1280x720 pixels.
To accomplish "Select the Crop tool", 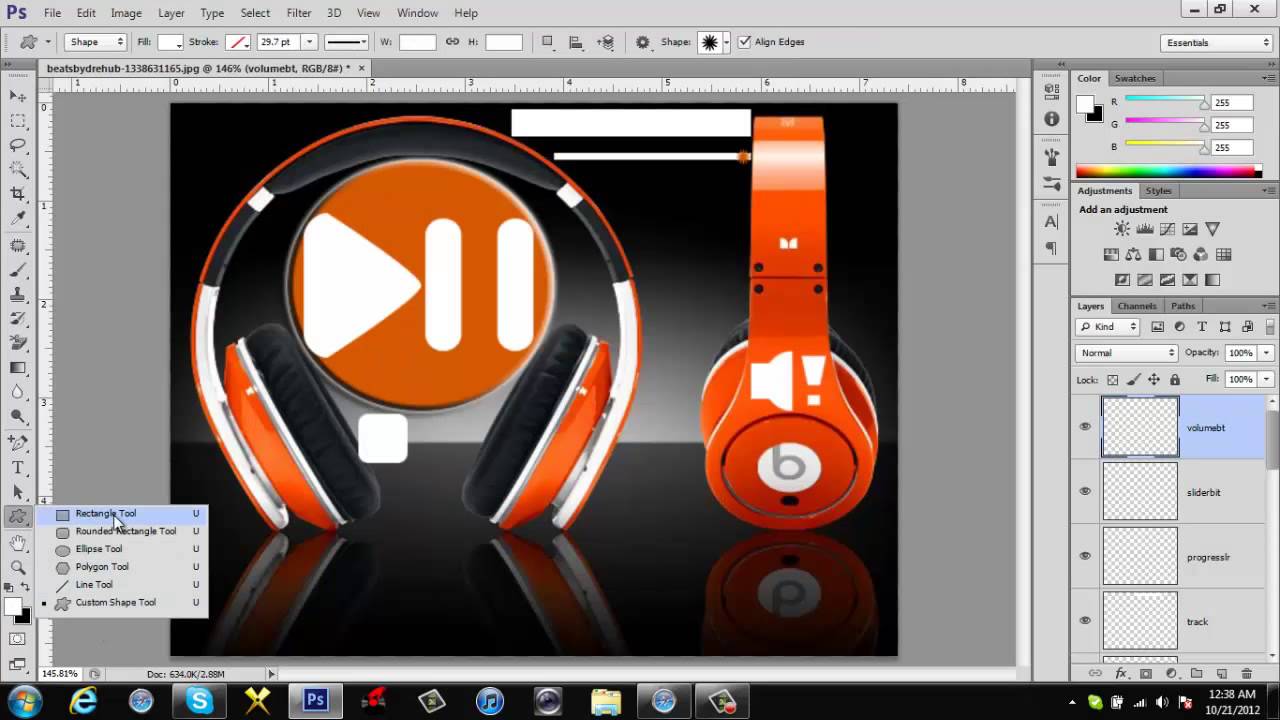I will 18,194.
